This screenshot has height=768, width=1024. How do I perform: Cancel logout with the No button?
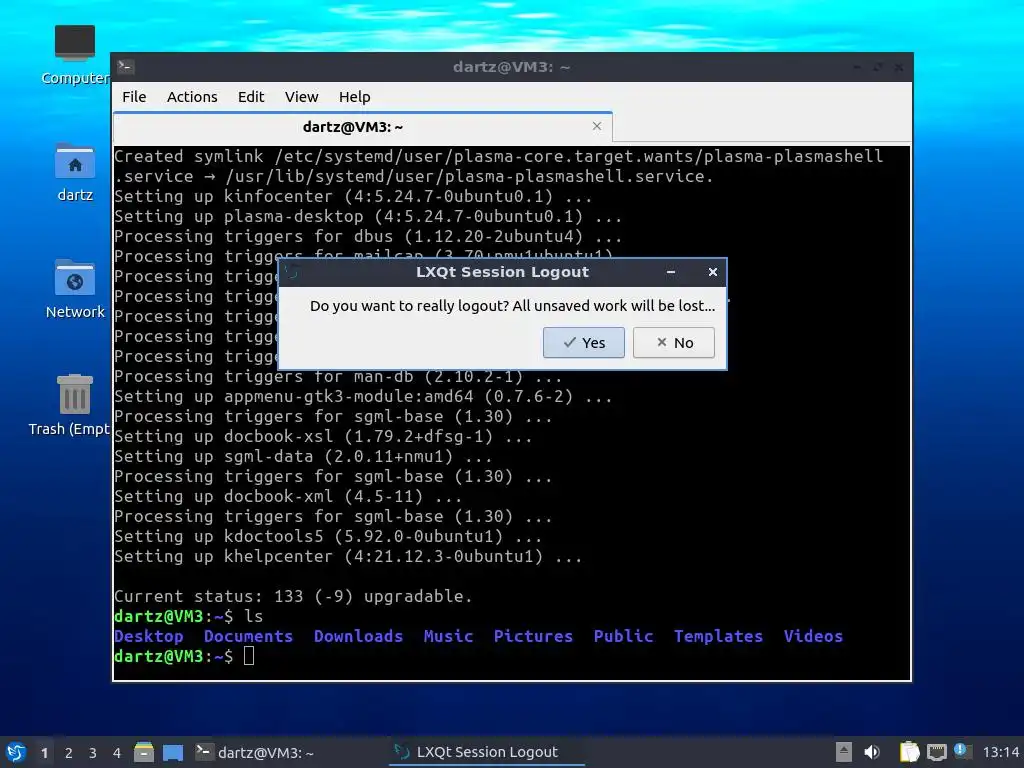point(673,343)
